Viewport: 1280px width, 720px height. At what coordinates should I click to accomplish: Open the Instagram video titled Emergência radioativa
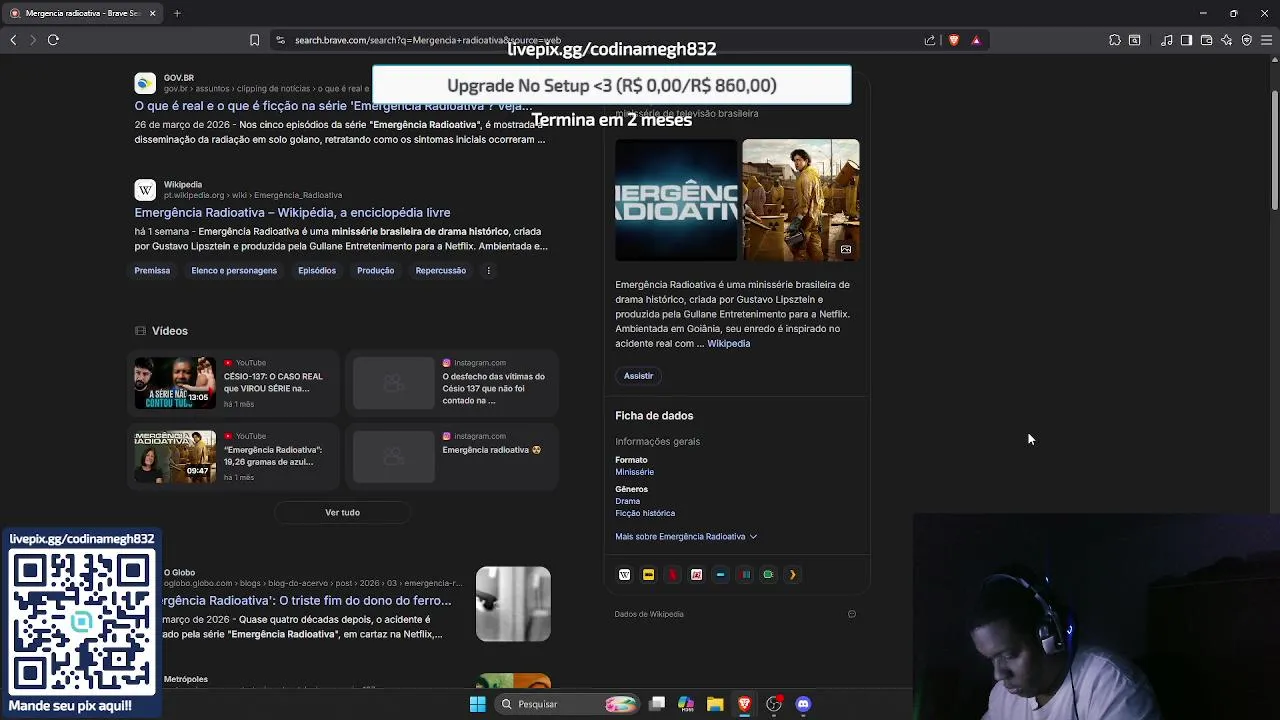pyautogui.click(x=452, y=457)
